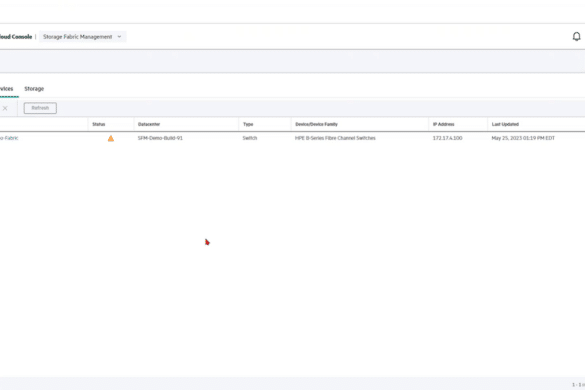Click HPE B-Series Fibre Channel Switches cell
Image resolution: width=585 pixels, height=390 pixels.
click(x=335, y=138)
